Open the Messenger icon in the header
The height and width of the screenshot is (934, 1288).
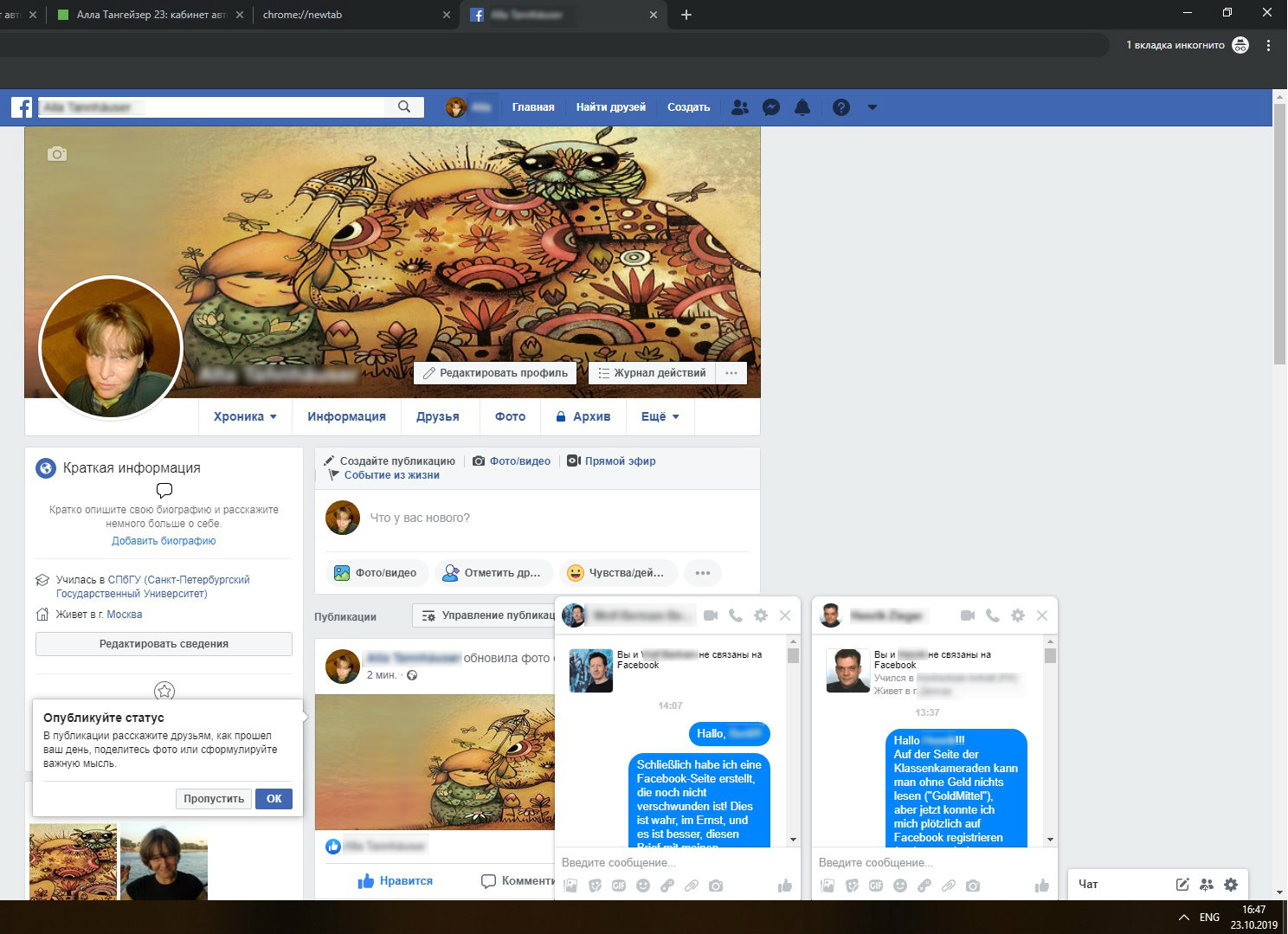click(771, 107)
